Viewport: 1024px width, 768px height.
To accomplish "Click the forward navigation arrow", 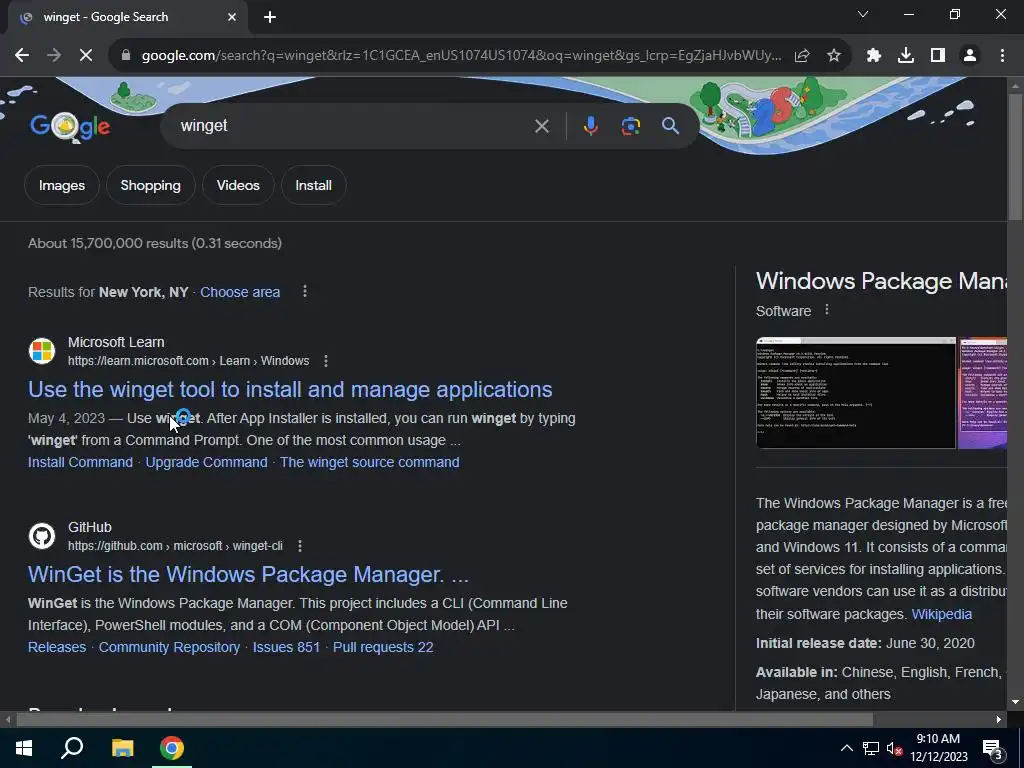I will click(54, 56).
